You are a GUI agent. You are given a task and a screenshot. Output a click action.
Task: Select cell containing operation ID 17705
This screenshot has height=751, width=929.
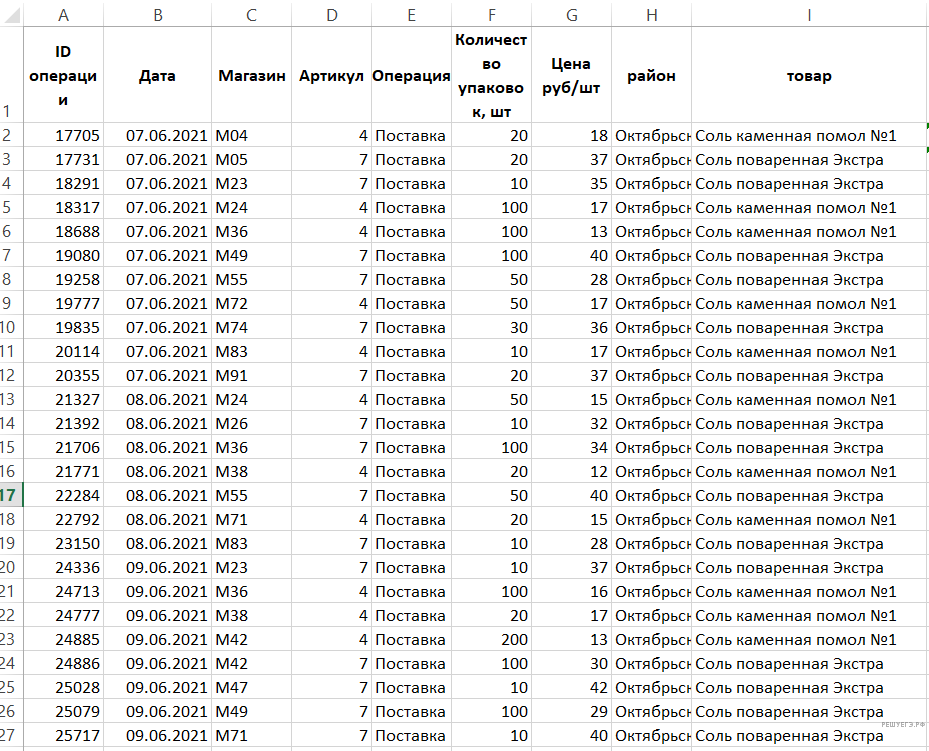(x=63, y=135)
